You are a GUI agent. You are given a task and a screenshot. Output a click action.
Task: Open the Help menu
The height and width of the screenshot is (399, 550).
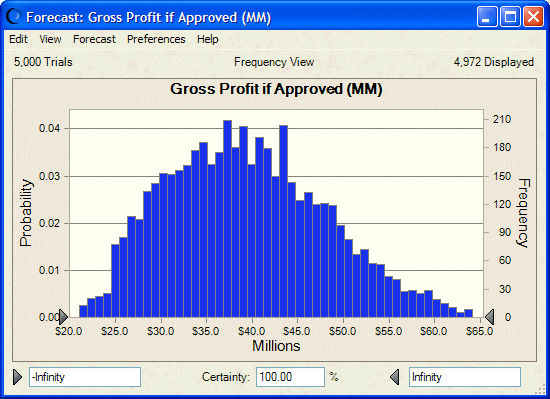click(x=208, y=39)
